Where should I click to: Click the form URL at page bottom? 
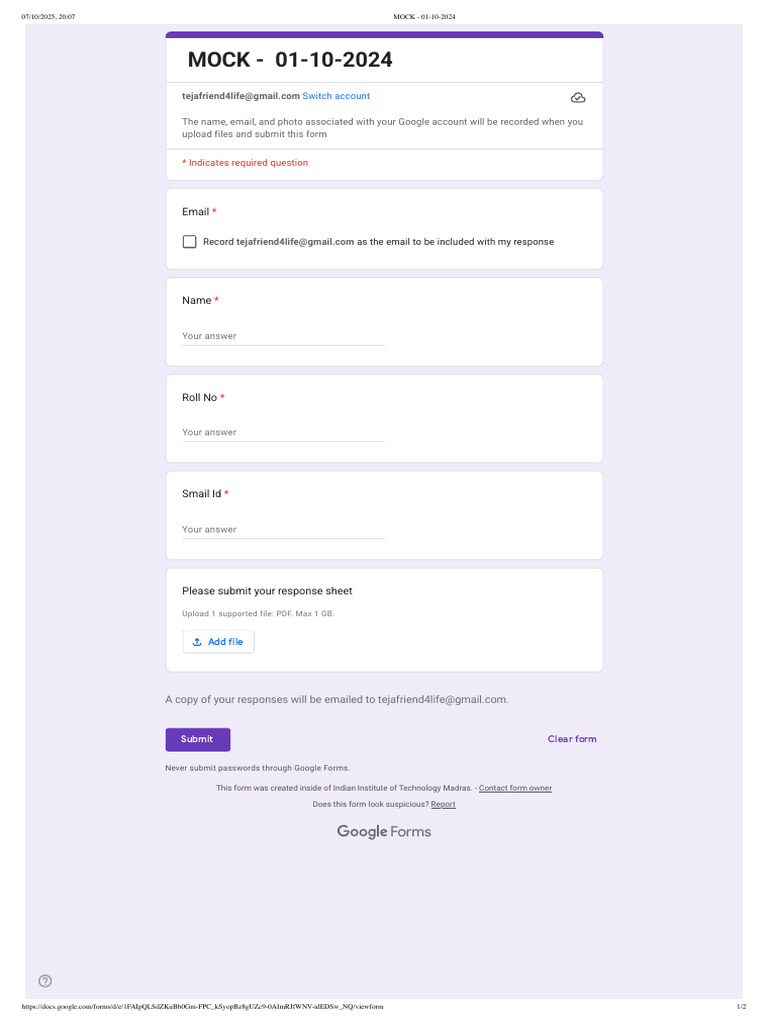click(x=202, y=1006)
